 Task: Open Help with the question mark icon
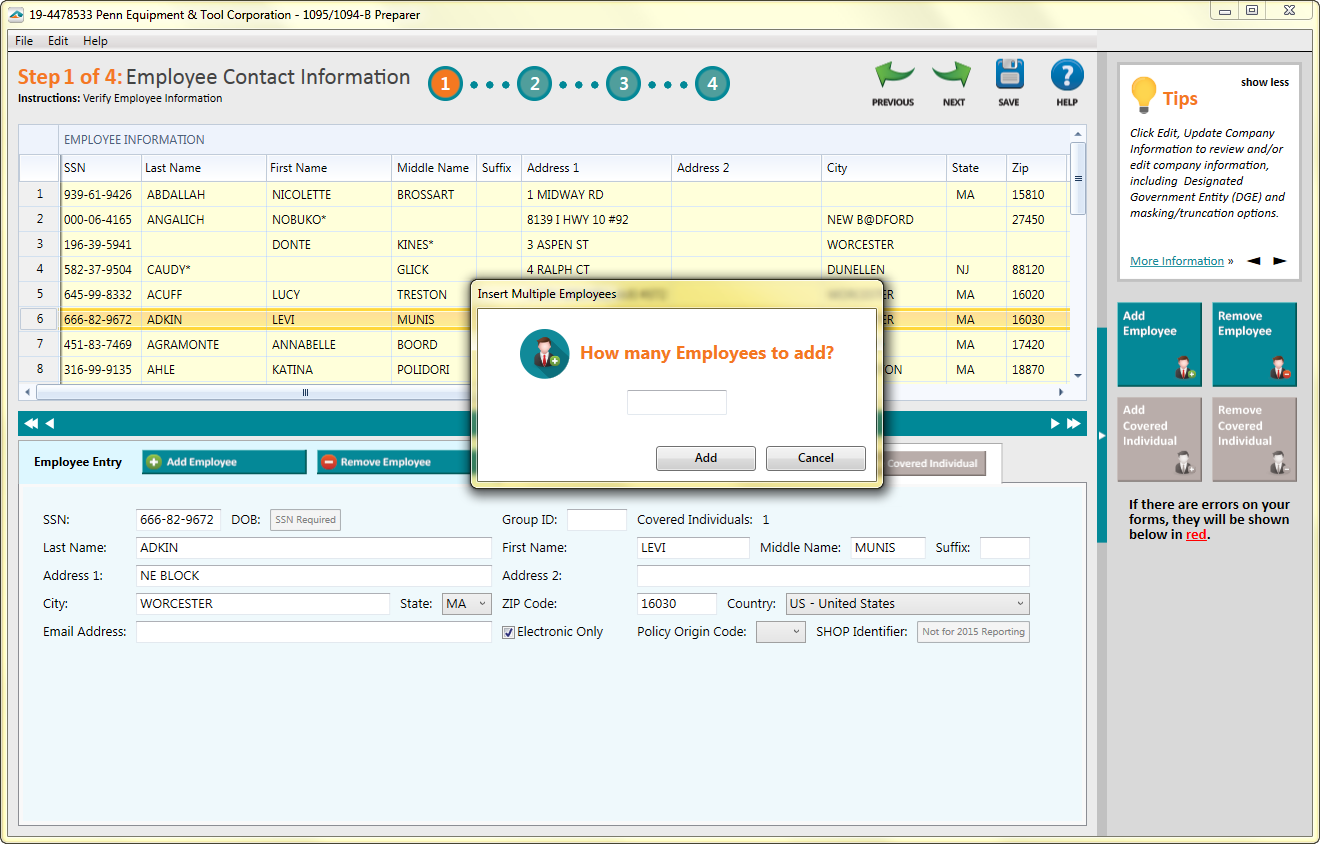click(x=1067, y=76)
